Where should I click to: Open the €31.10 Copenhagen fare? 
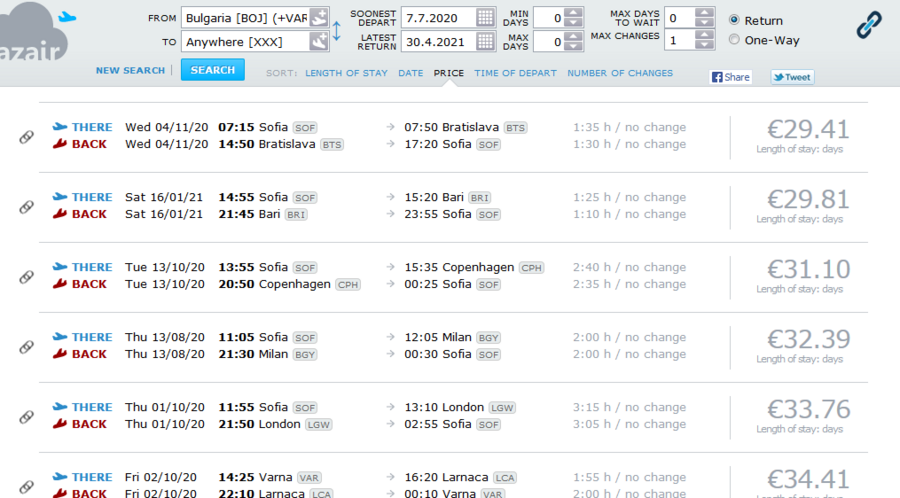pos(808,269)
